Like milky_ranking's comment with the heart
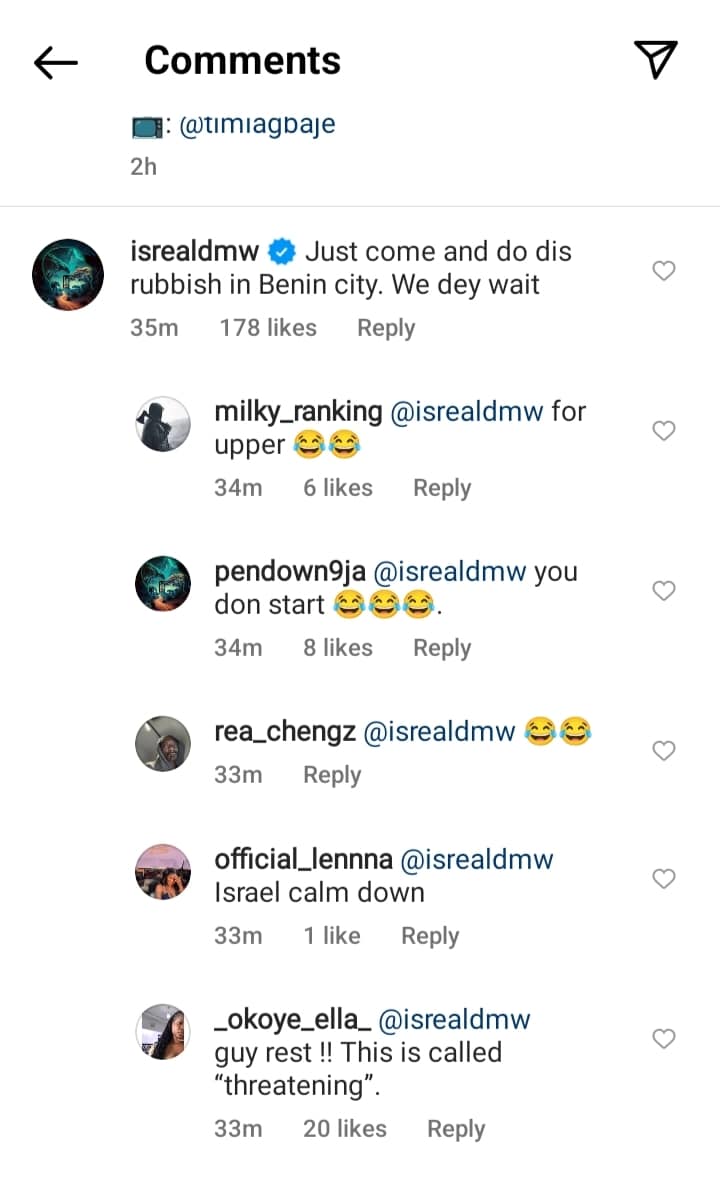The height and width of the screenshot is (1187, 720). (x=664, y=430)
